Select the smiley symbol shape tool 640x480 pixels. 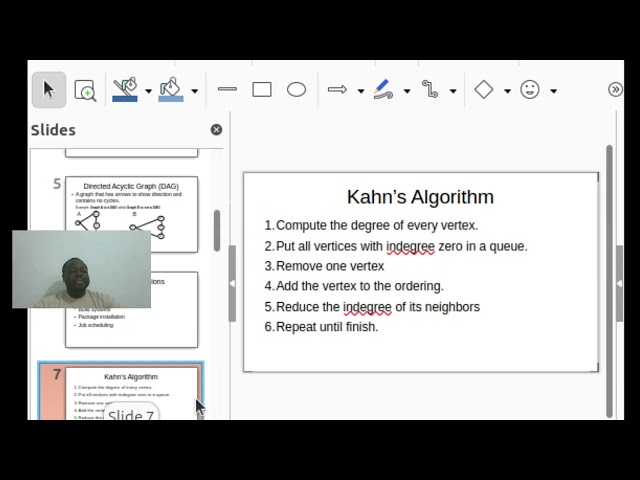[530, 89]
